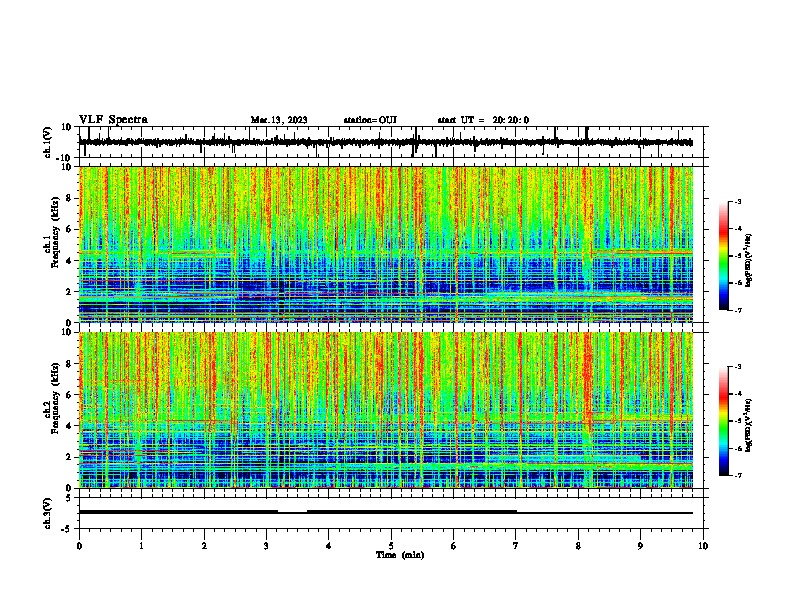Click the "6" kHz tick on ch.1 spectrogram
This screenshot has height=612, width=792.
69,230
